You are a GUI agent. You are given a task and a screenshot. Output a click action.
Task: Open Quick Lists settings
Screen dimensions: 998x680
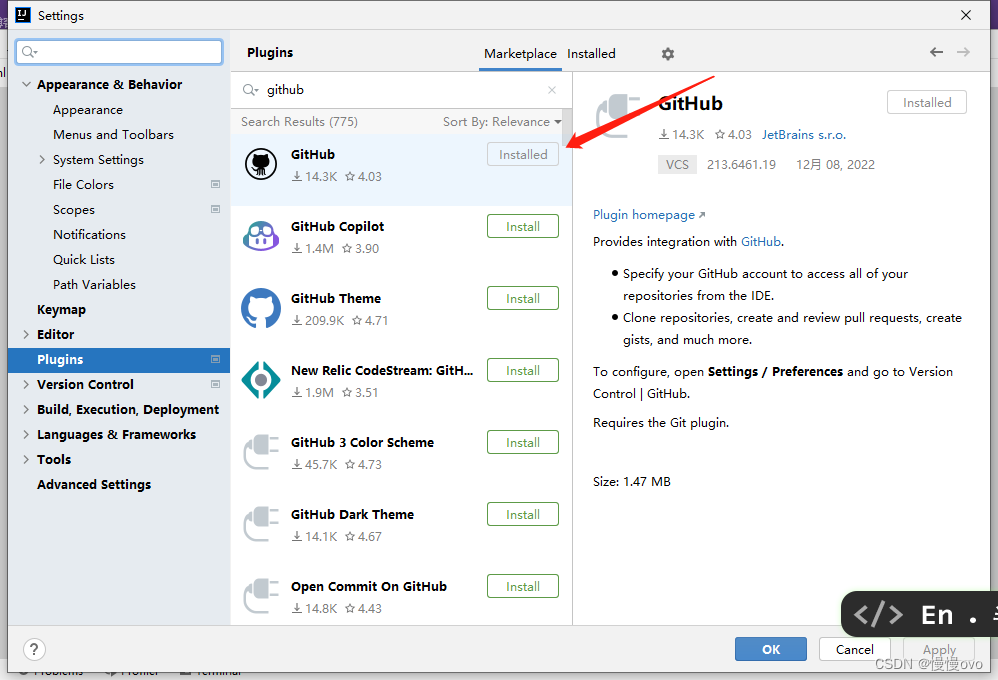84,259
